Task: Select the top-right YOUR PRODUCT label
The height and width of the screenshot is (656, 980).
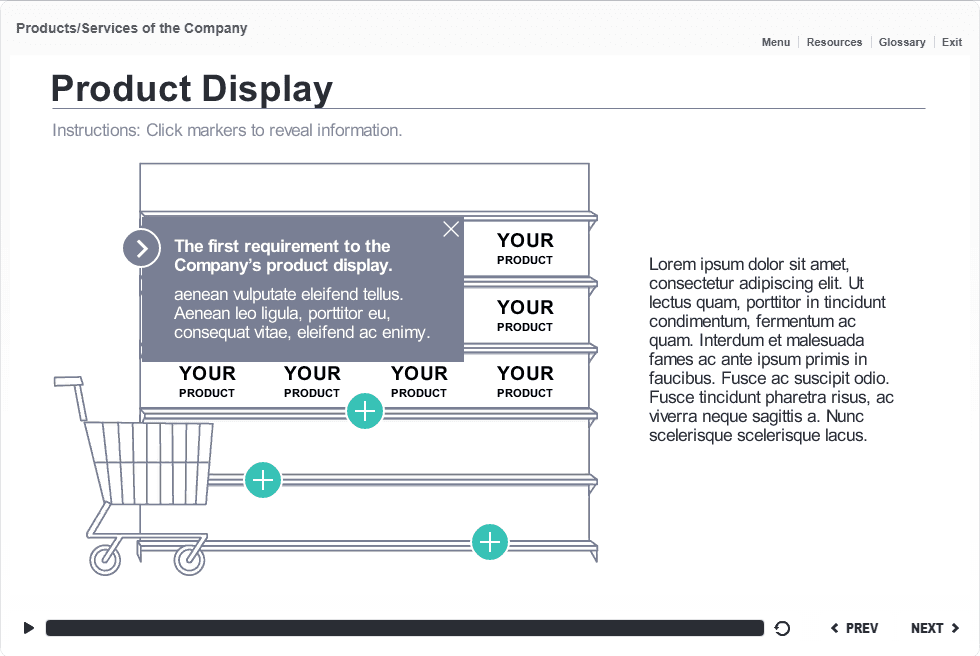Action: (525, 247)
